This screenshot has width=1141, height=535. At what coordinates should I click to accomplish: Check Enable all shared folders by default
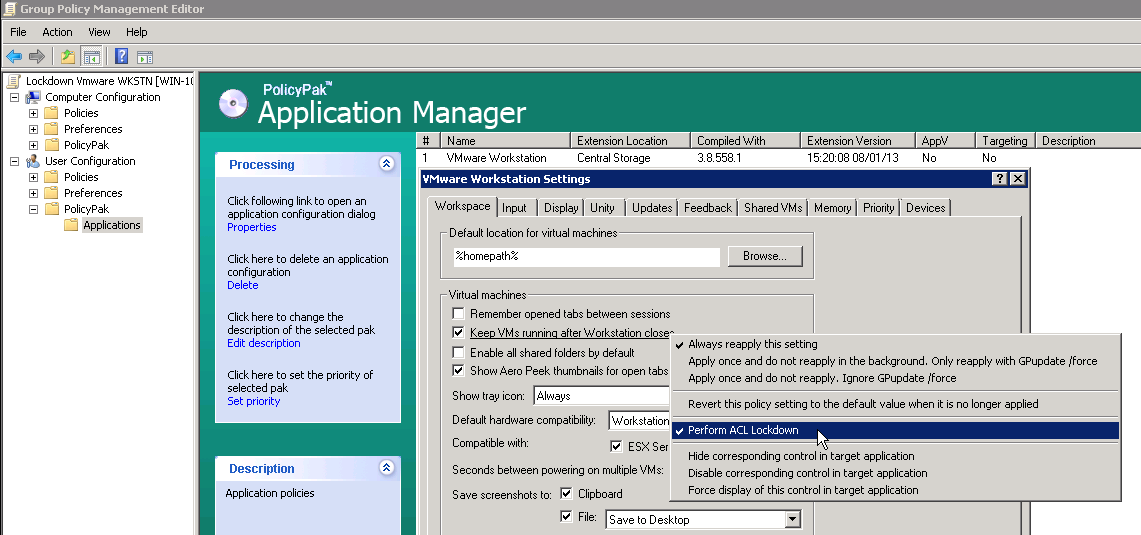(x=459, y=353)
